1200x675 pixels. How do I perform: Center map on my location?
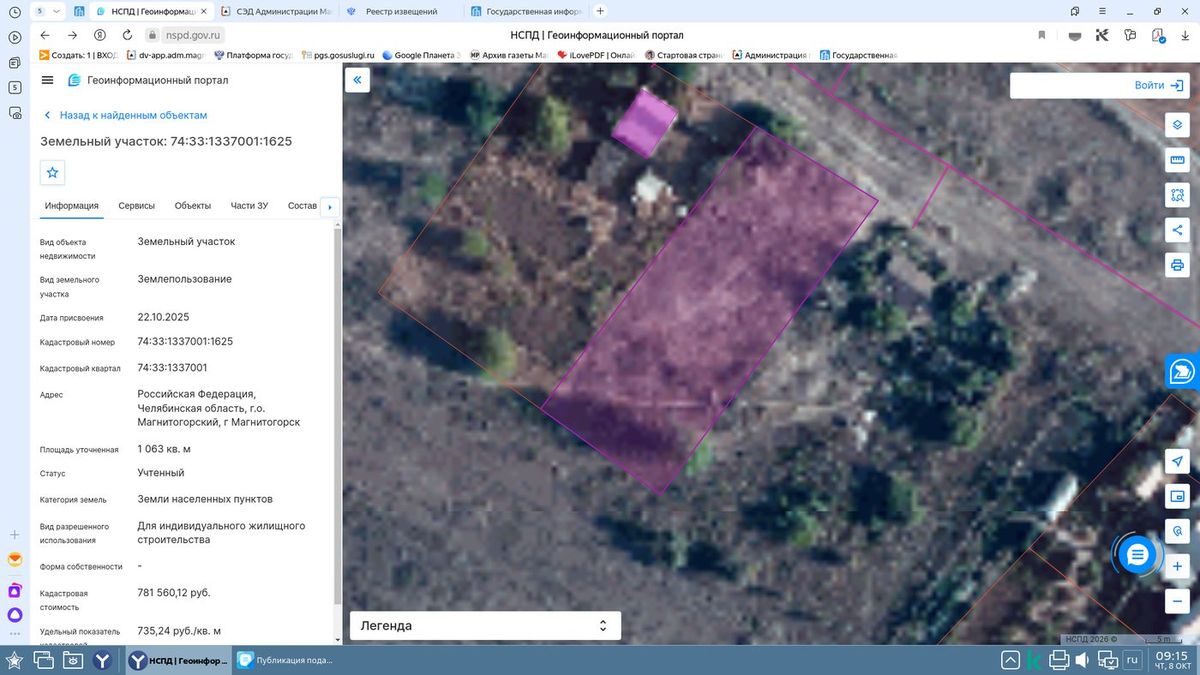coord(1177,461)
